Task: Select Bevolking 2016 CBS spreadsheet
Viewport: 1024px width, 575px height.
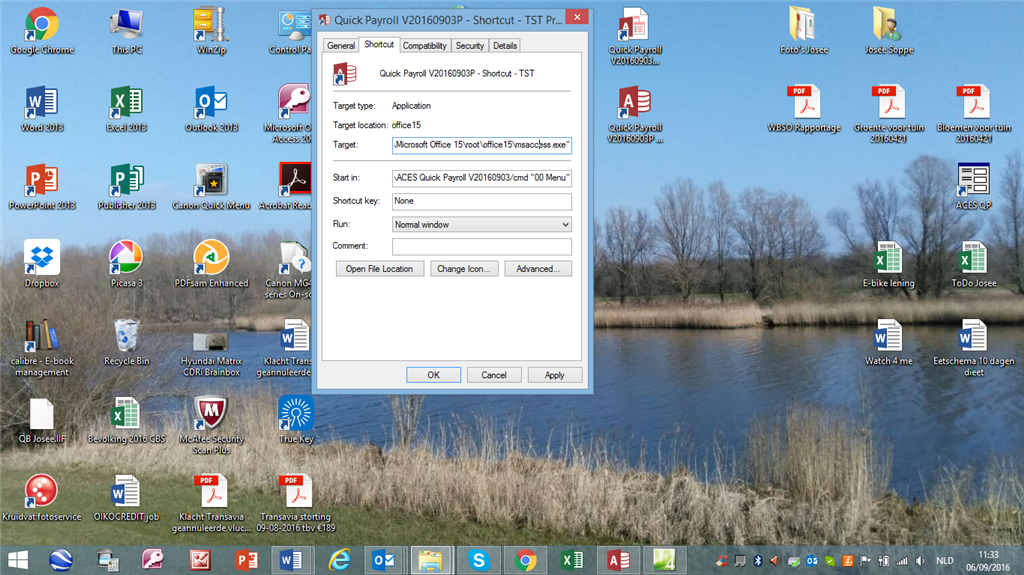Action: (x=127, y=419)
